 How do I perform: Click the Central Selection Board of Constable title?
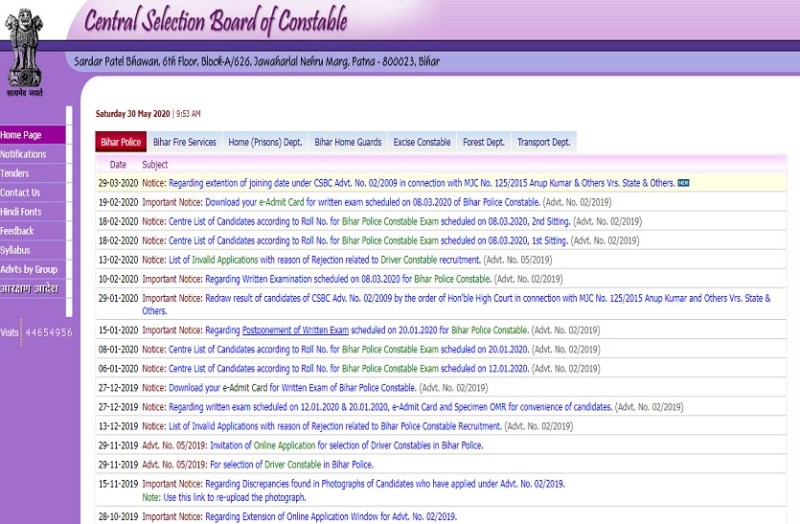215,20
